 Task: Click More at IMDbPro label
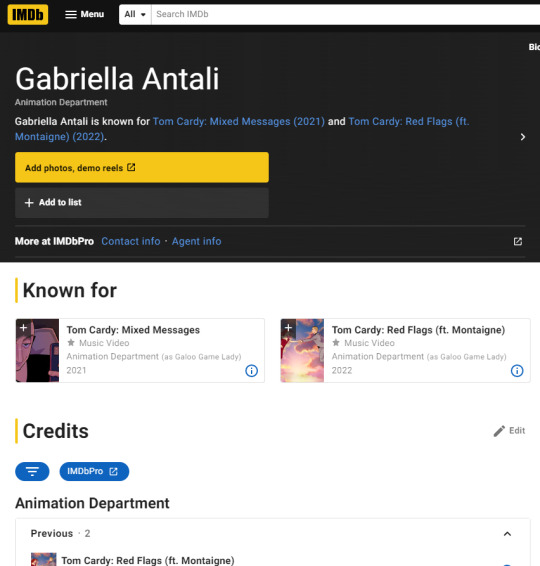[x=54, y=241]
